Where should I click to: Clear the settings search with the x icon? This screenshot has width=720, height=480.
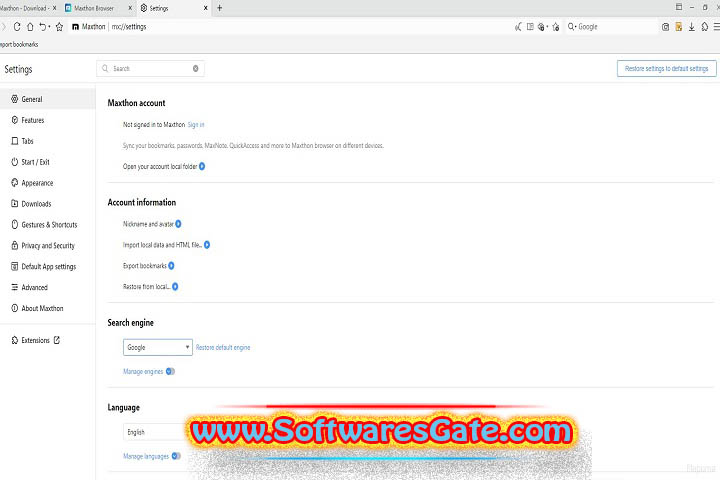pyautogui.click(x=196, y=68)
